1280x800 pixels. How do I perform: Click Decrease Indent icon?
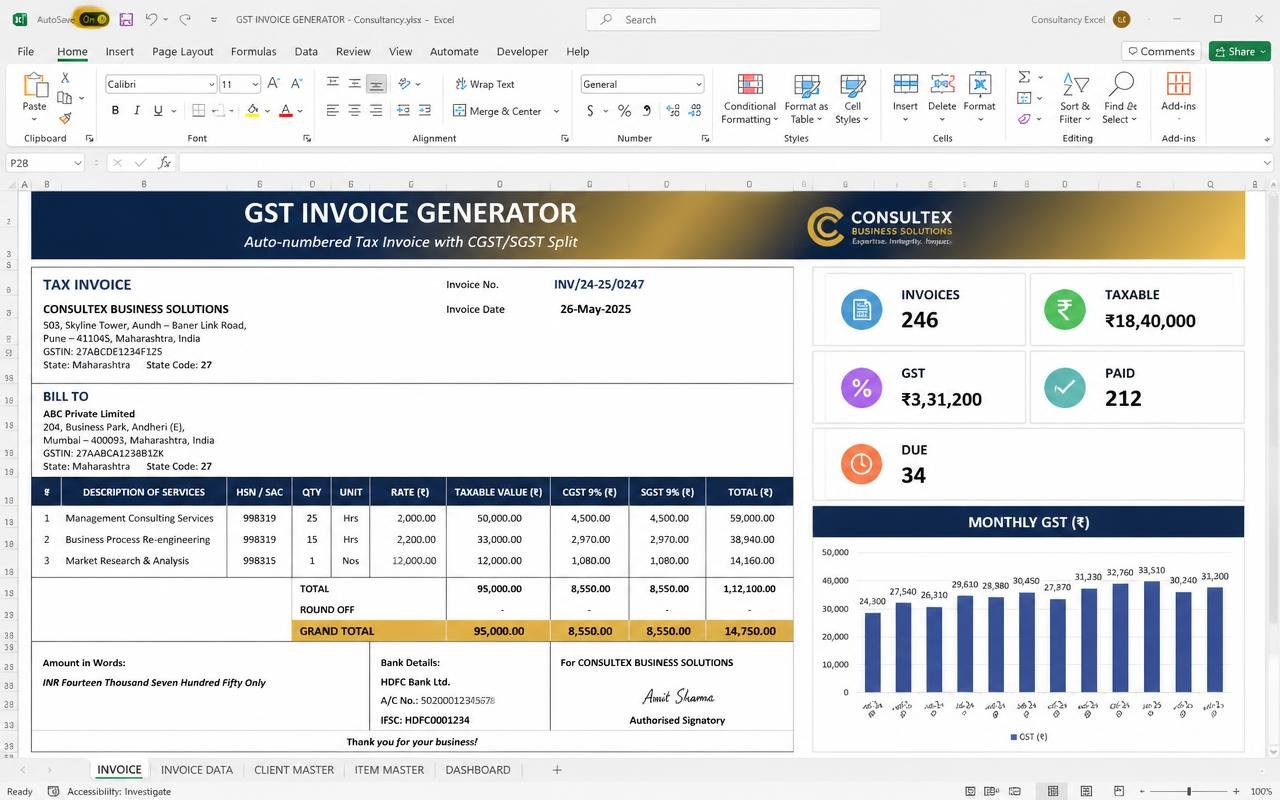[x=403, y=110]
